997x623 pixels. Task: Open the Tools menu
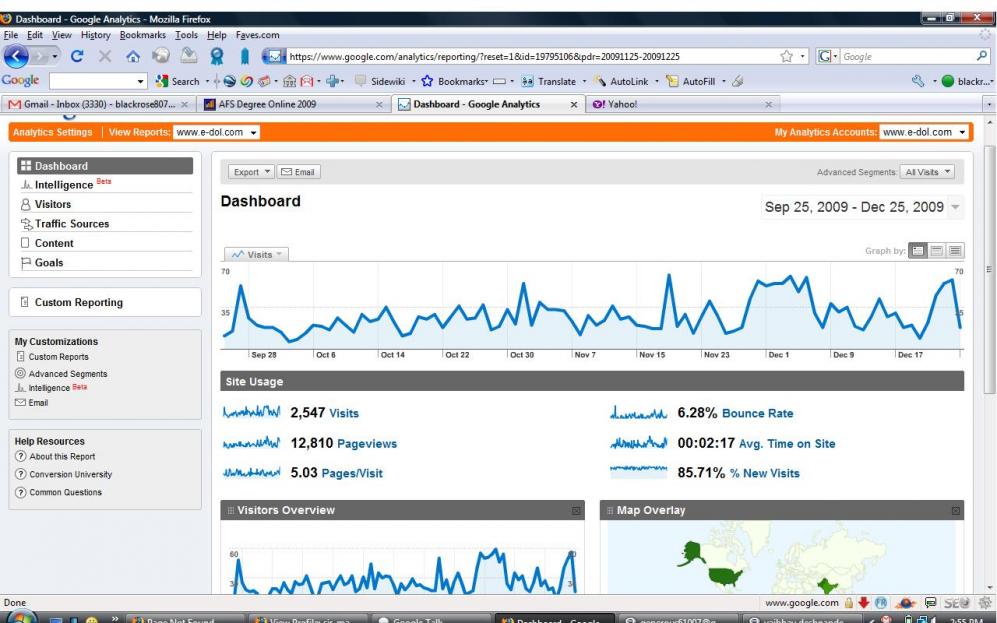[x=186, y=35]
